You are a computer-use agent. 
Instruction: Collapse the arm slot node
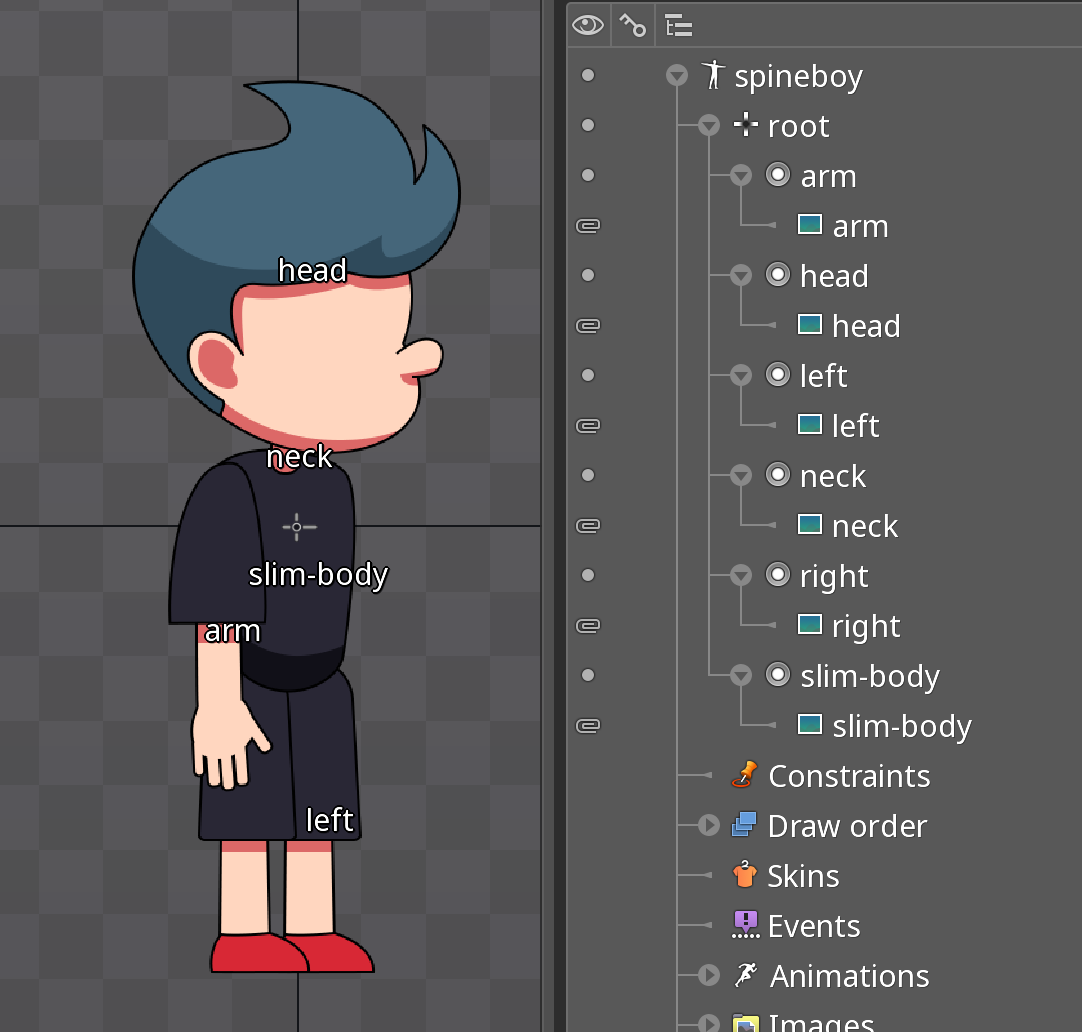coord(741,175)
